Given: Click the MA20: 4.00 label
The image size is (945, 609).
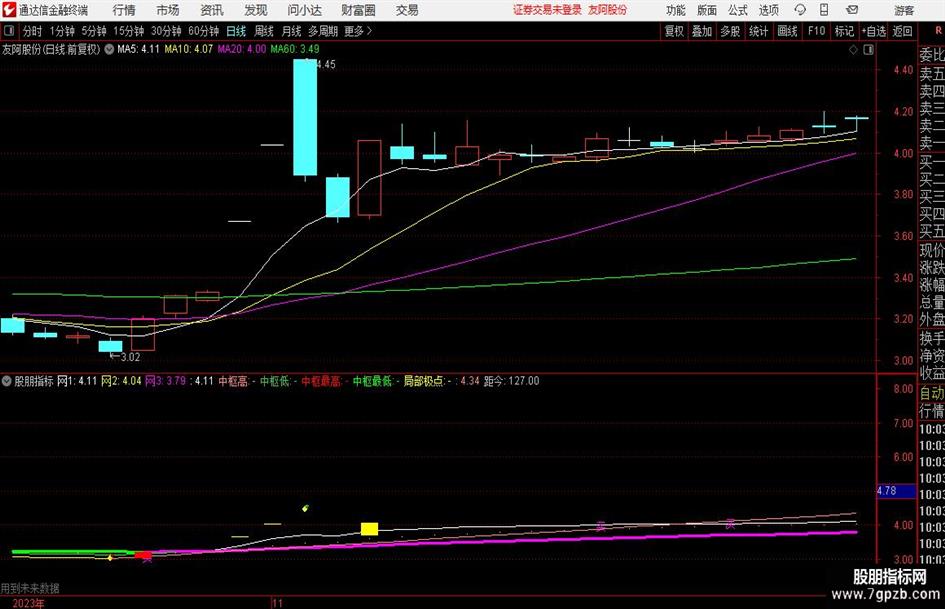Looking at the screenshot, I should [x=242, y=49].
